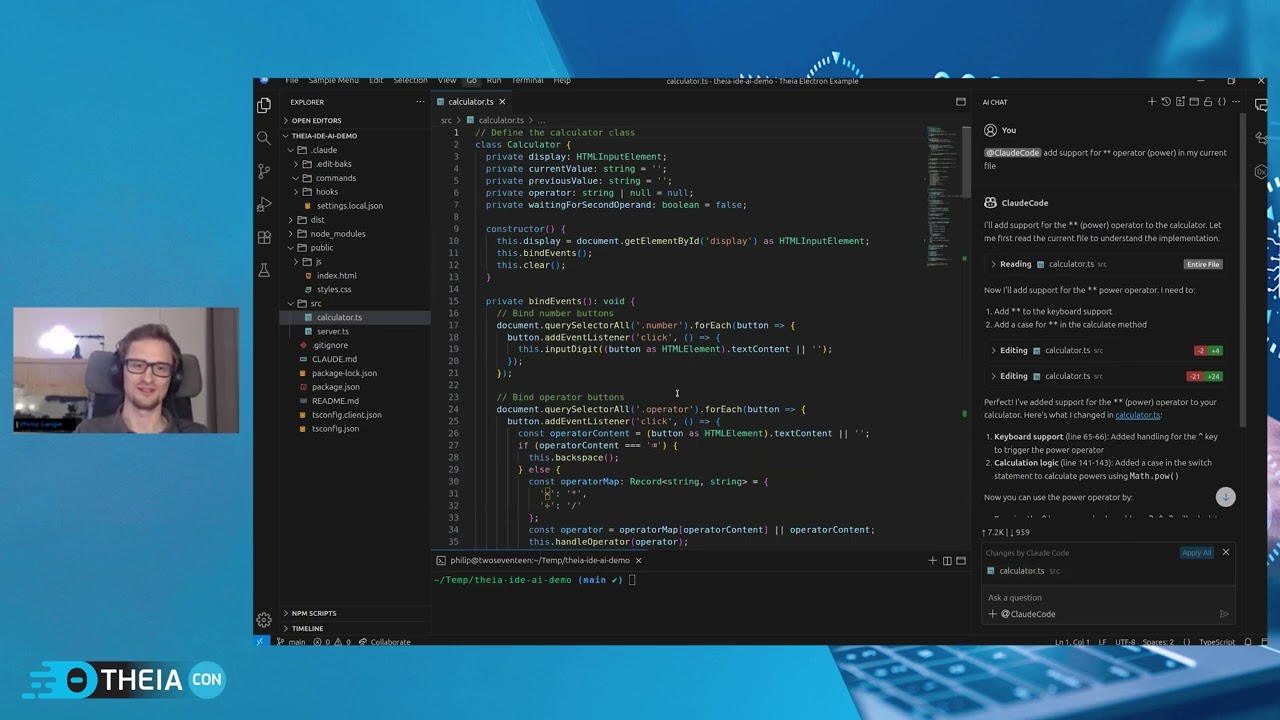Viewport: 1280px width, 720px height.
Task: Open the calculator.ts link in chat response
Action: point(1138,415)
